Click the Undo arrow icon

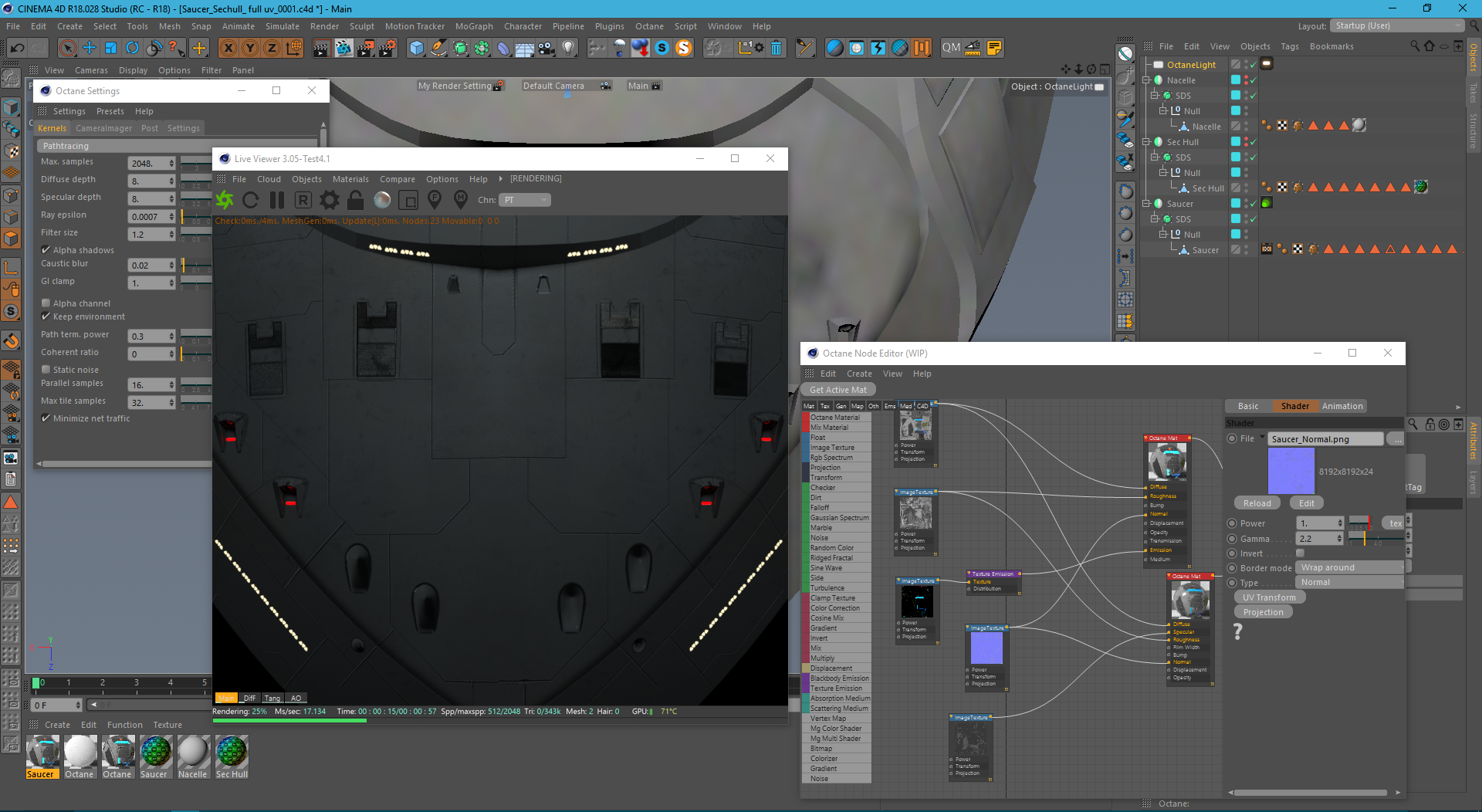tap(17, 48)
